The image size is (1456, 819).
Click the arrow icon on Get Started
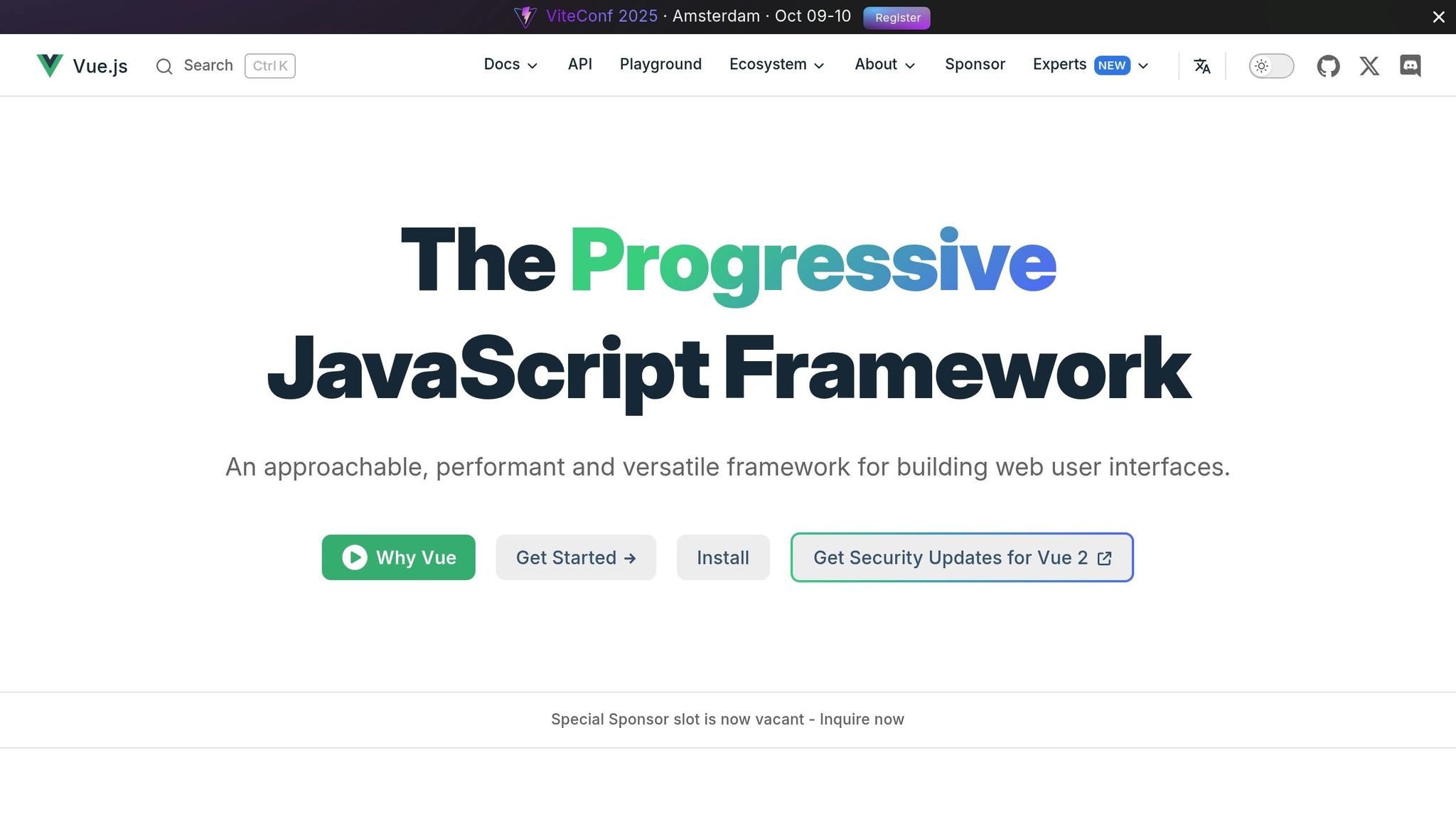click(630, 559)
